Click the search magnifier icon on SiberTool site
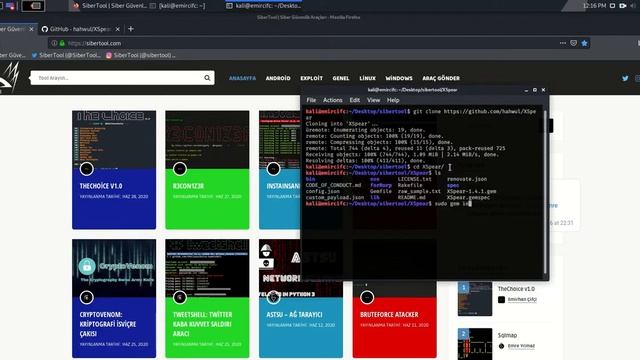The image size is (640, 360). [x=207, y=78]
